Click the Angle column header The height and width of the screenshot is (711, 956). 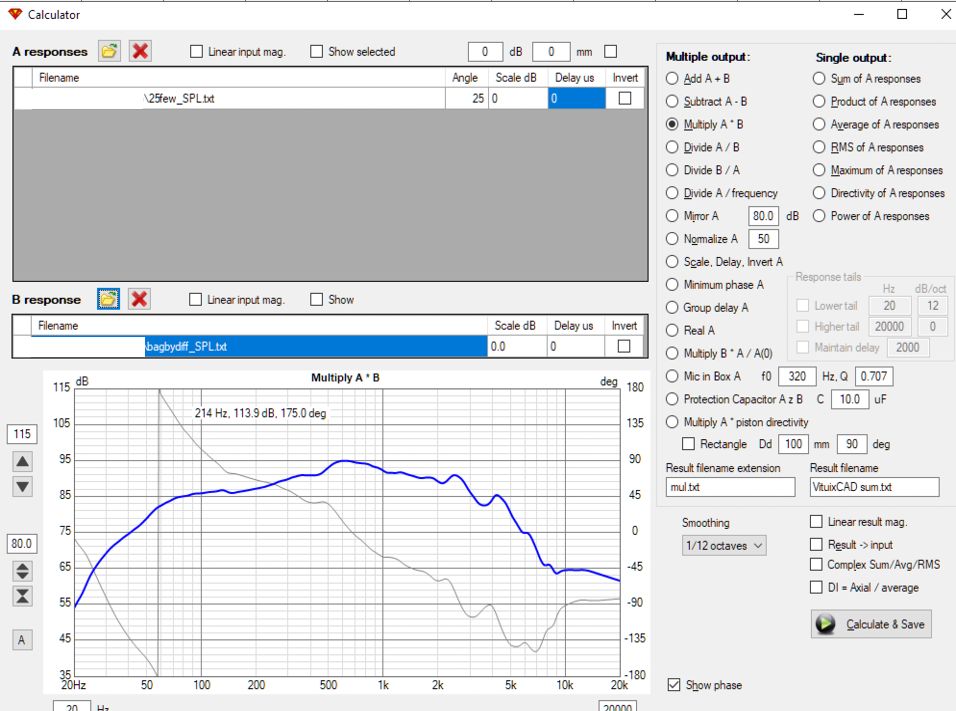pos(466,77)
